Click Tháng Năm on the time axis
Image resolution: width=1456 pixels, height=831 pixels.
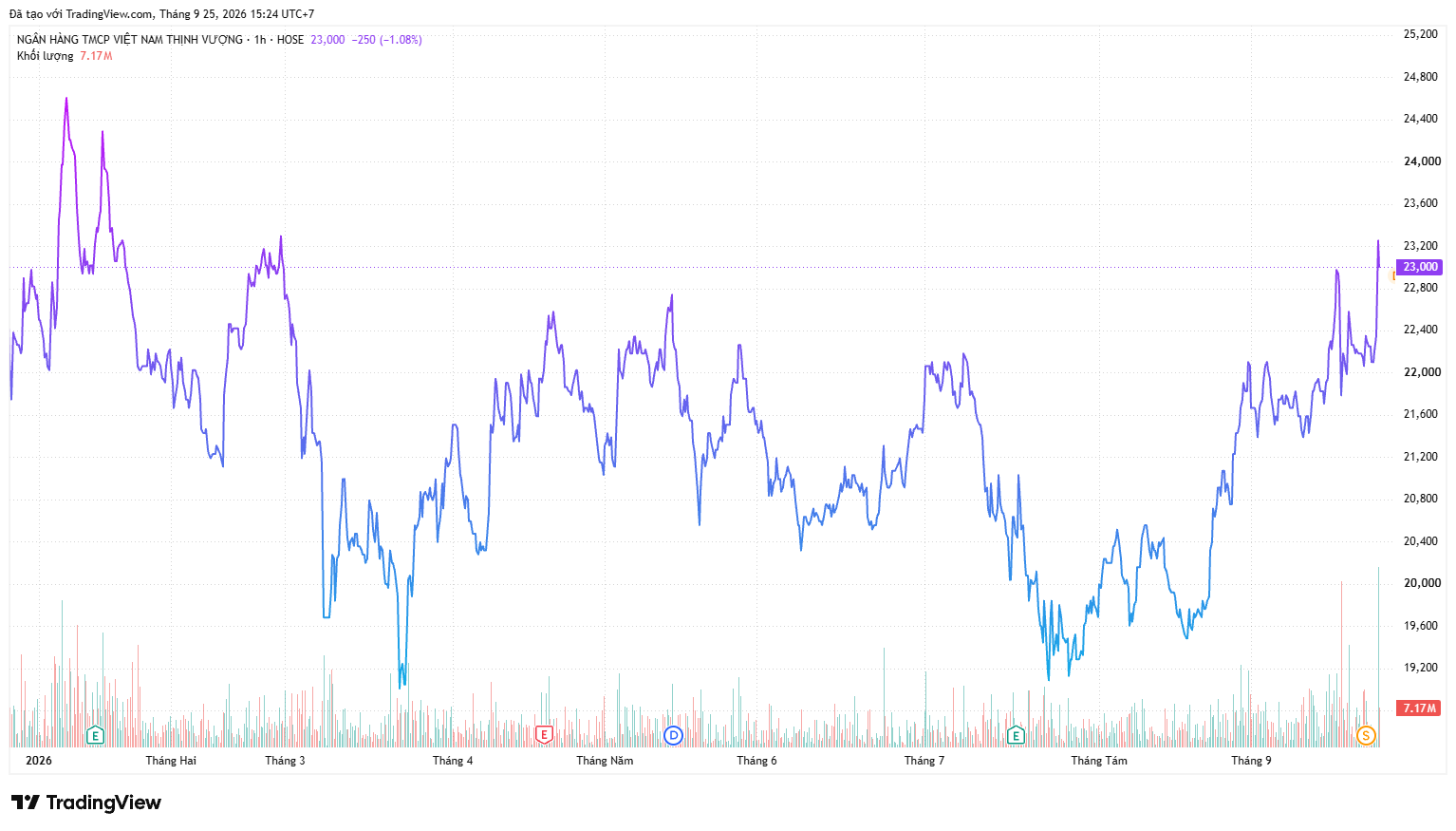point(605,761)
